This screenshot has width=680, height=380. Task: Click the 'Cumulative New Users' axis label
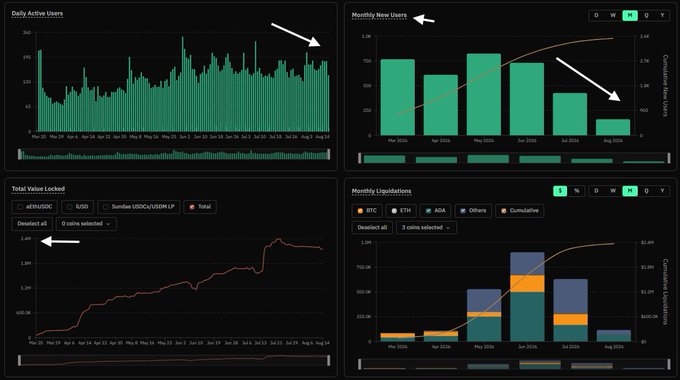click(665, 85)
